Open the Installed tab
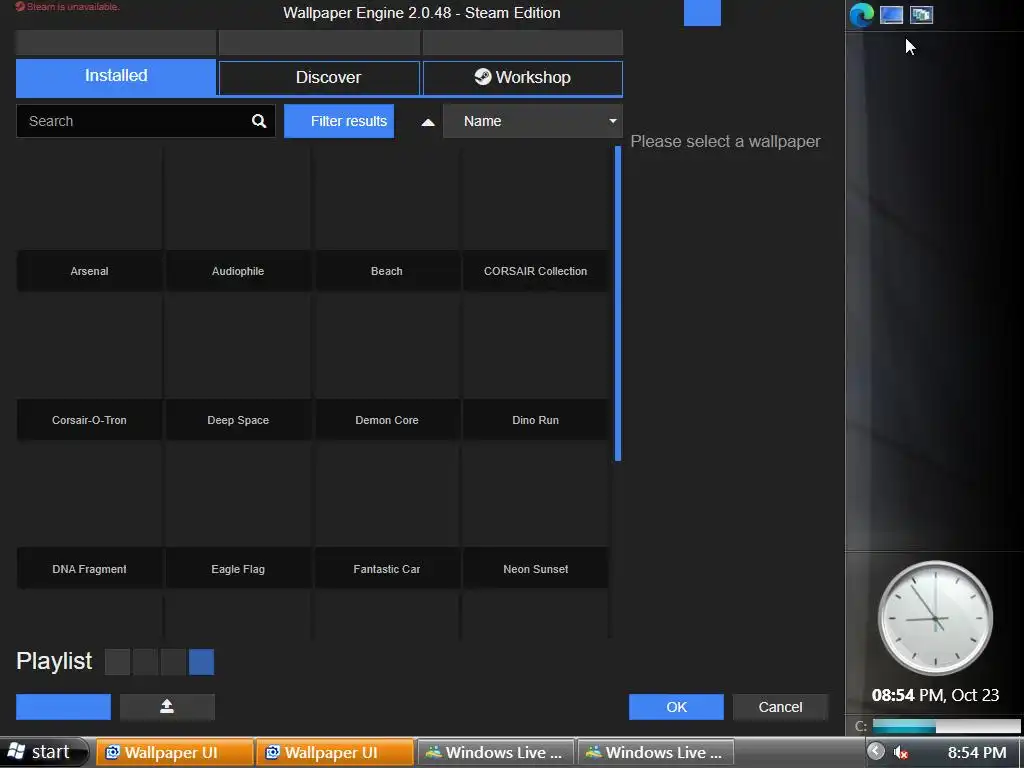 (116, 77)
